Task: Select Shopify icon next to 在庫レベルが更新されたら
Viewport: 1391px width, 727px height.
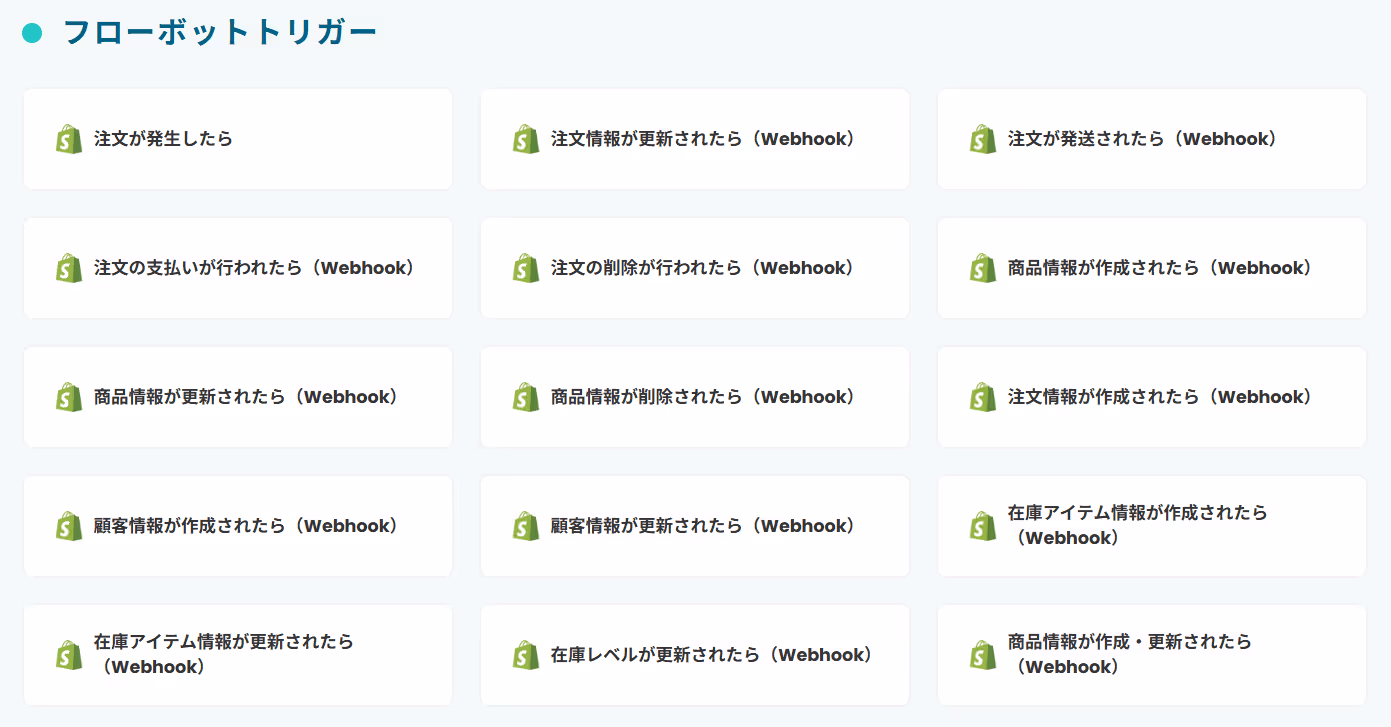Action: click(526, 655)
